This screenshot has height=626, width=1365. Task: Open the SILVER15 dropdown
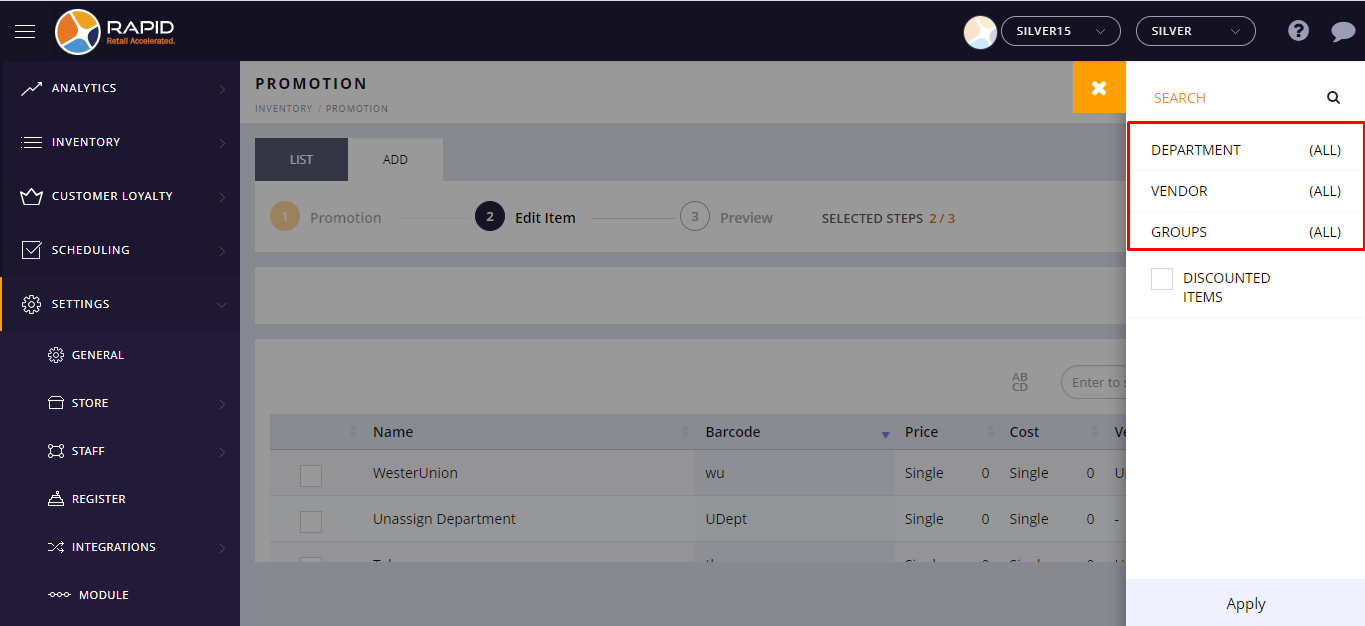(x=1060, y=32)
